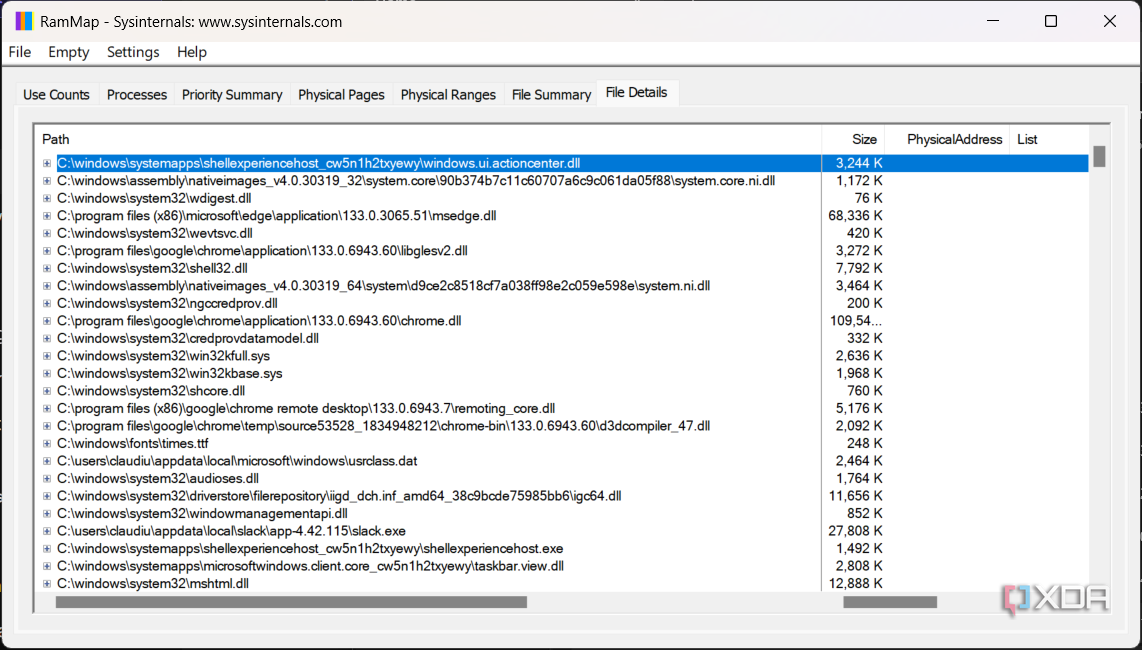Select the remoting_core.dll path text

306,408
